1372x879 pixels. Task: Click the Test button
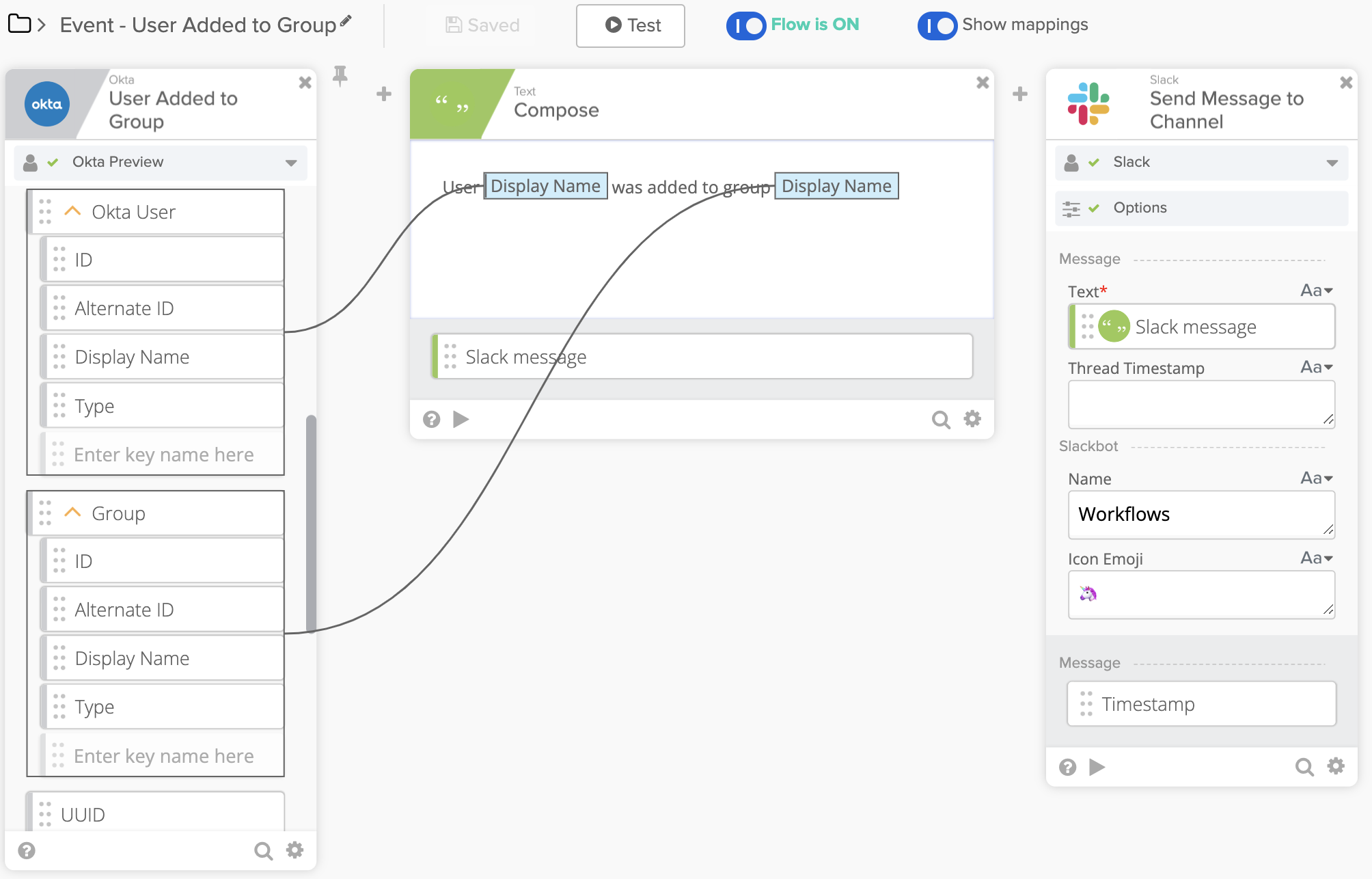click(630, 26)
